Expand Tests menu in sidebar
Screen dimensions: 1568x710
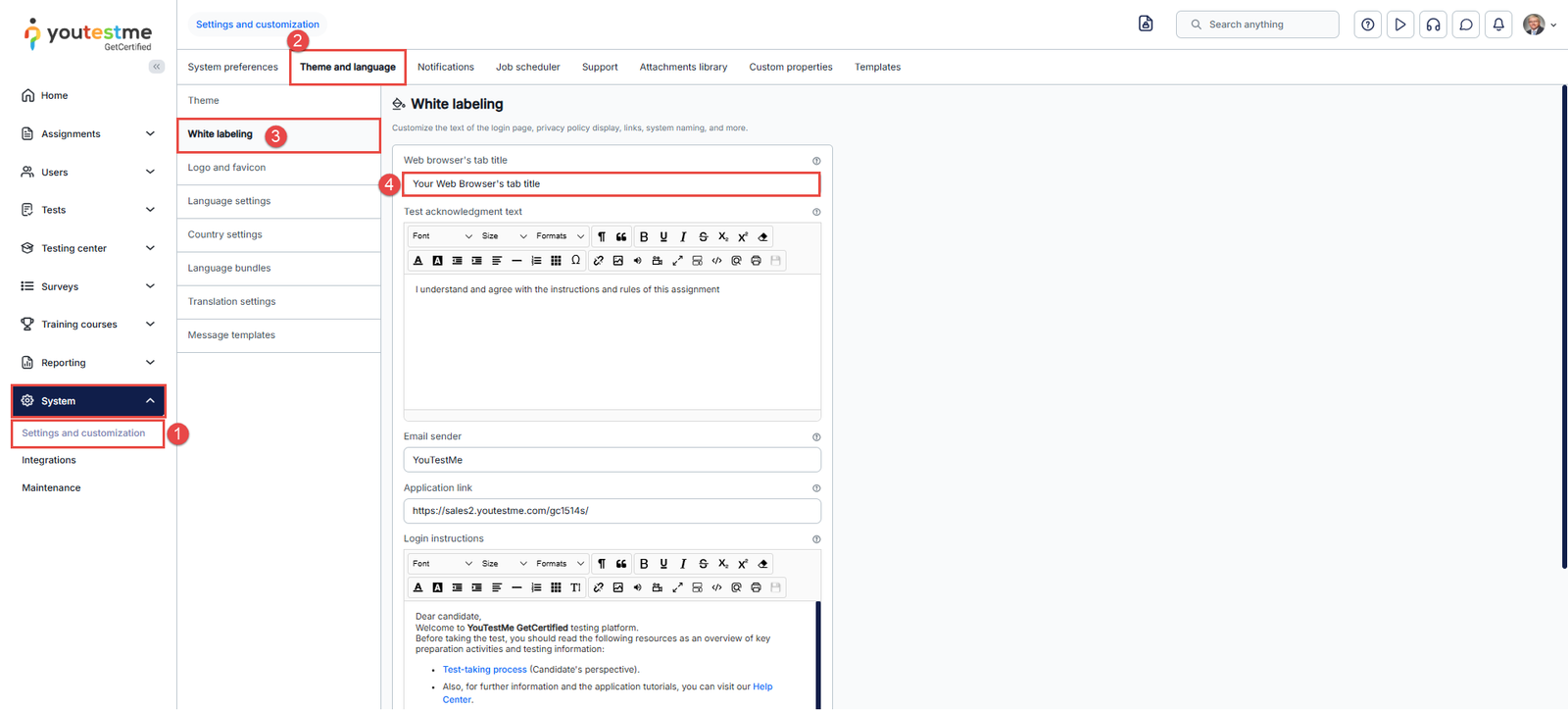(x=88, y=210)
